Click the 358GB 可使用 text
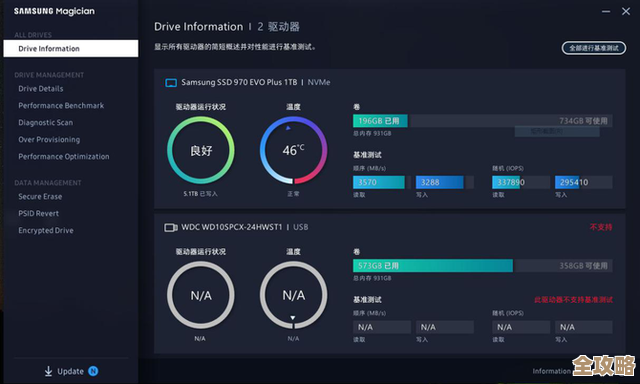 pos(583,266)
